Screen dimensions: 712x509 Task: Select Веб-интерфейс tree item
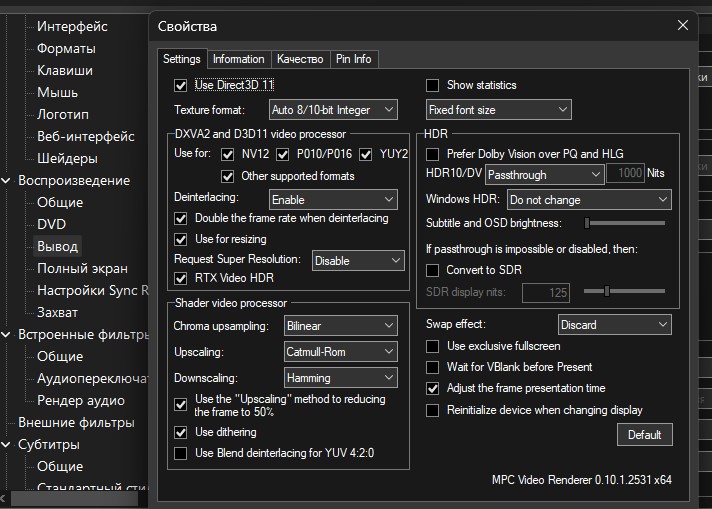pos(86,137)
